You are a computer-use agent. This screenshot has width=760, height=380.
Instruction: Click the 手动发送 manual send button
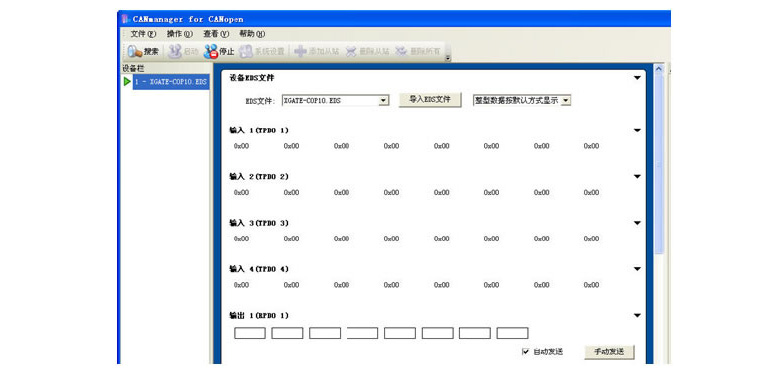609,352
